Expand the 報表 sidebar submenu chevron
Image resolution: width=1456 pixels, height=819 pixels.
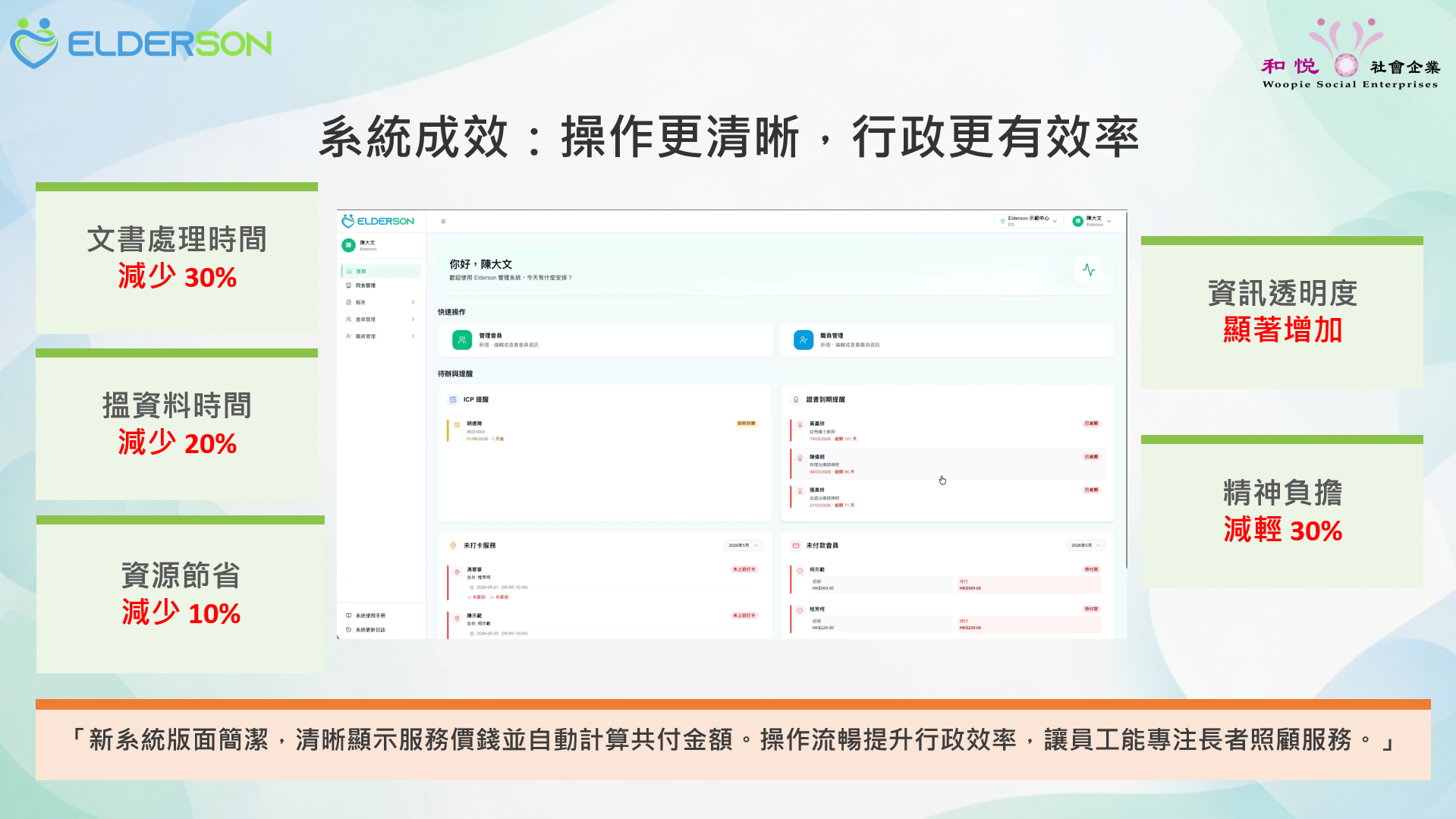pos(414,302)
